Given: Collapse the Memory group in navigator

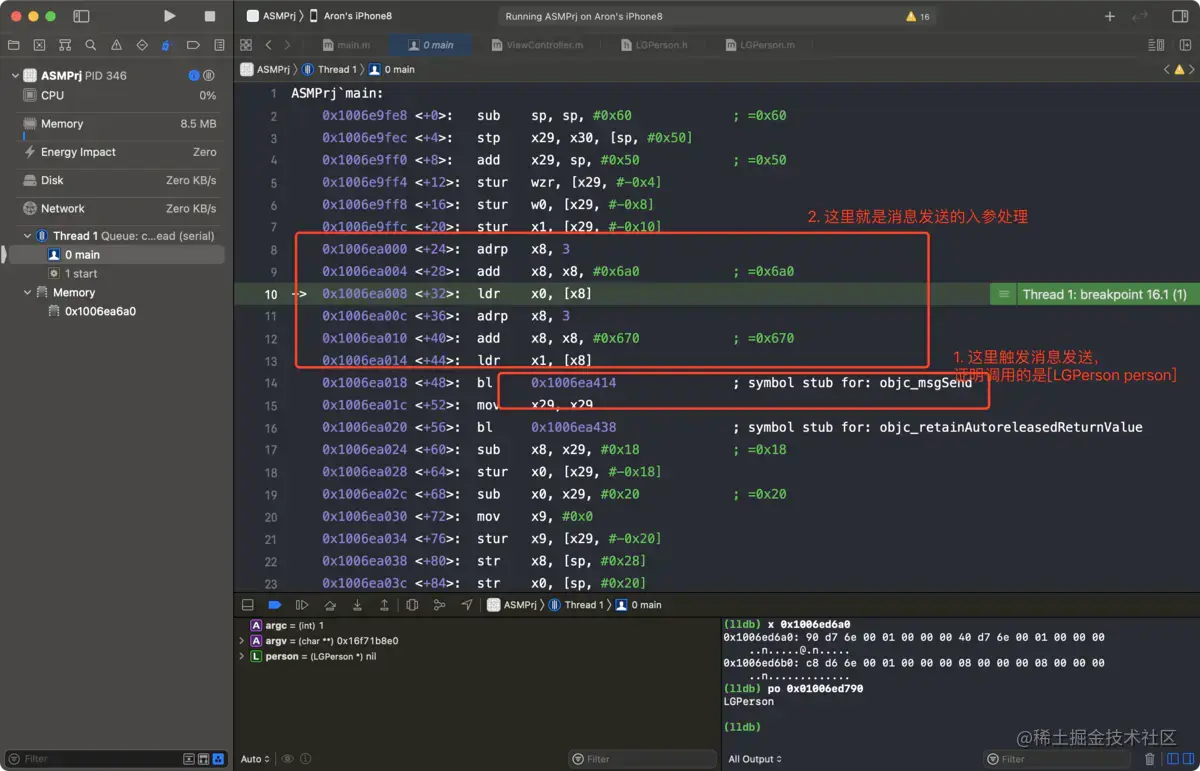Looking at the screenshot, I should [27, 293].
